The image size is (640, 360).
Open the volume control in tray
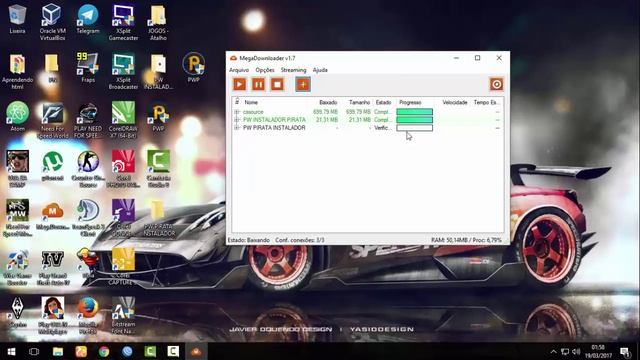[x=576, y=351]
